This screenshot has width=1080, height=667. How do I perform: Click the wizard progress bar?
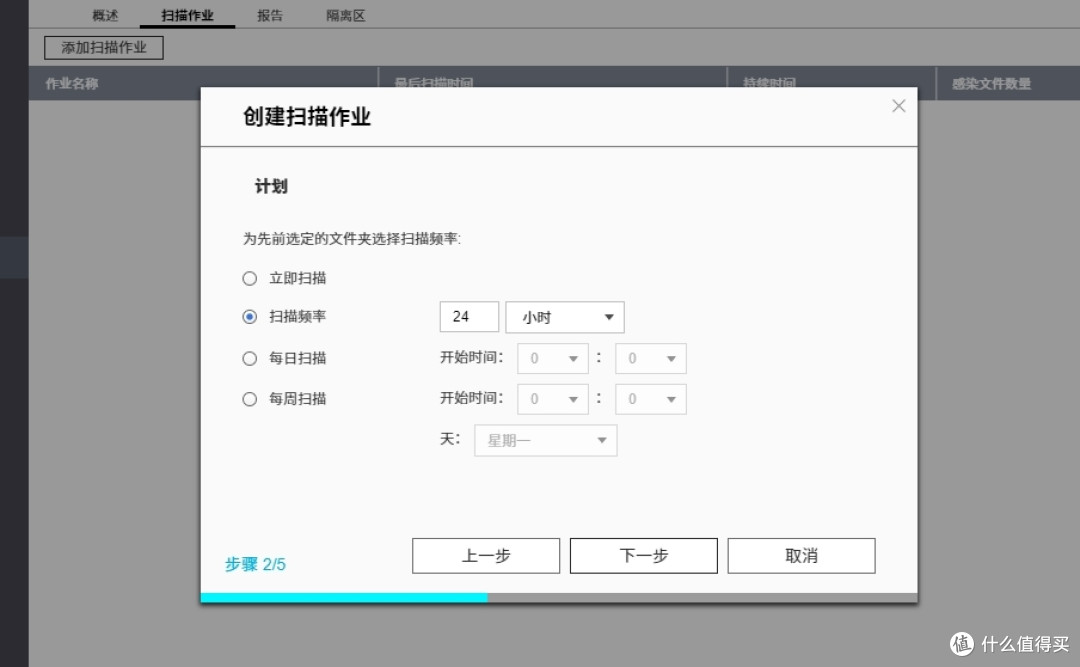pos(559,597)
